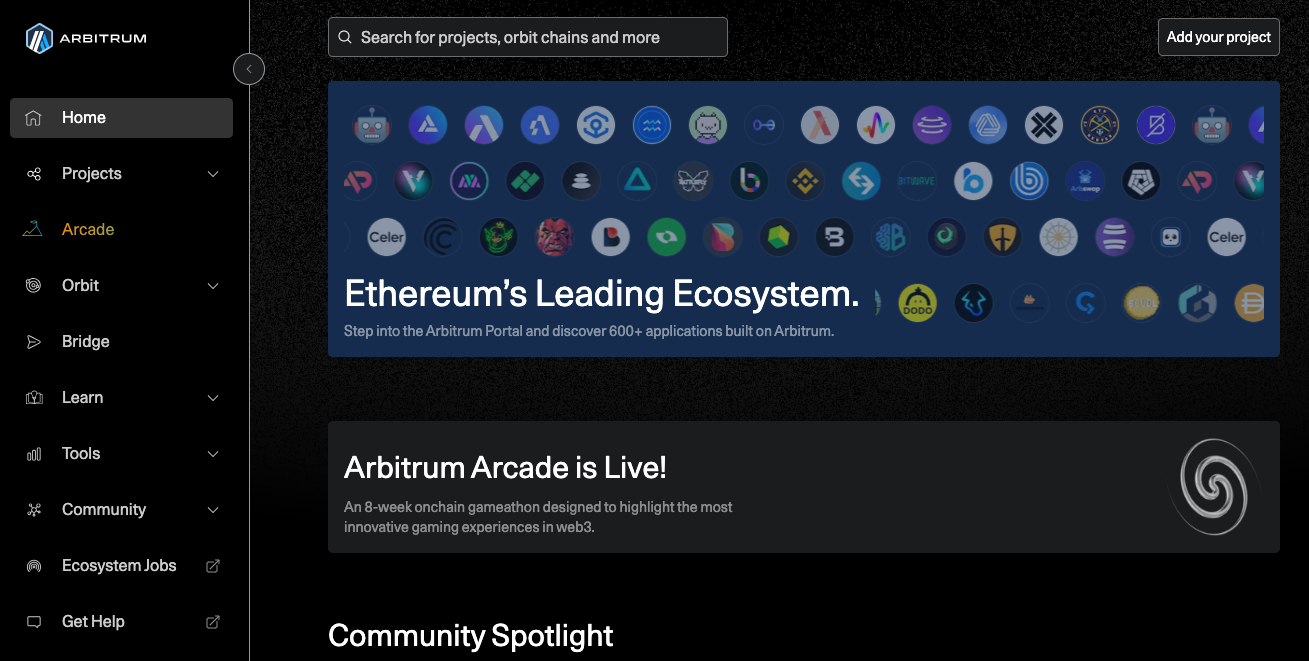Image resolution: width=1309 pixels, height=661 pixels.
Task: Open the Get Help page
Action: tap(93, 621)
